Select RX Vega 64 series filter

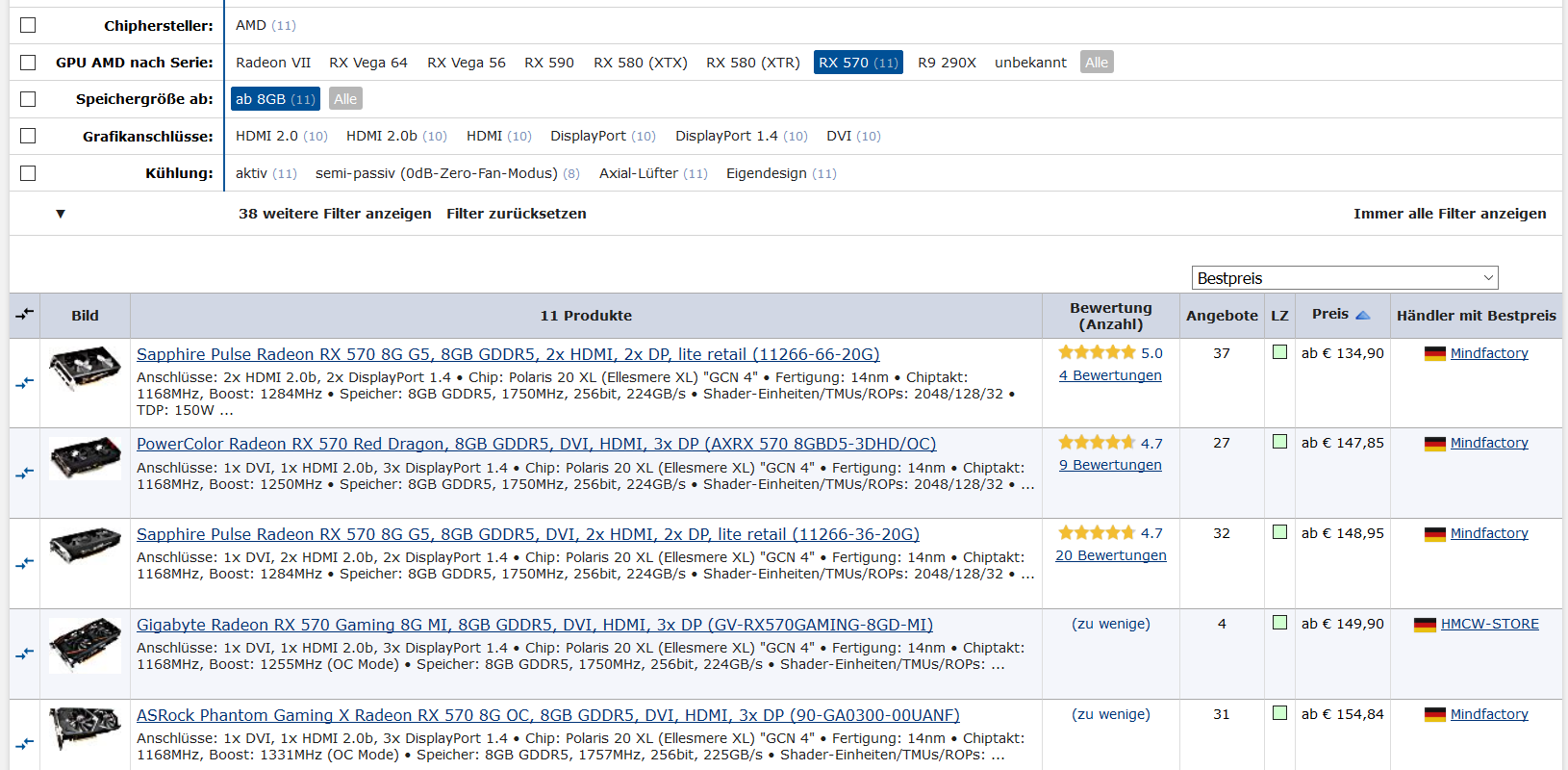(x=368, y=63)
